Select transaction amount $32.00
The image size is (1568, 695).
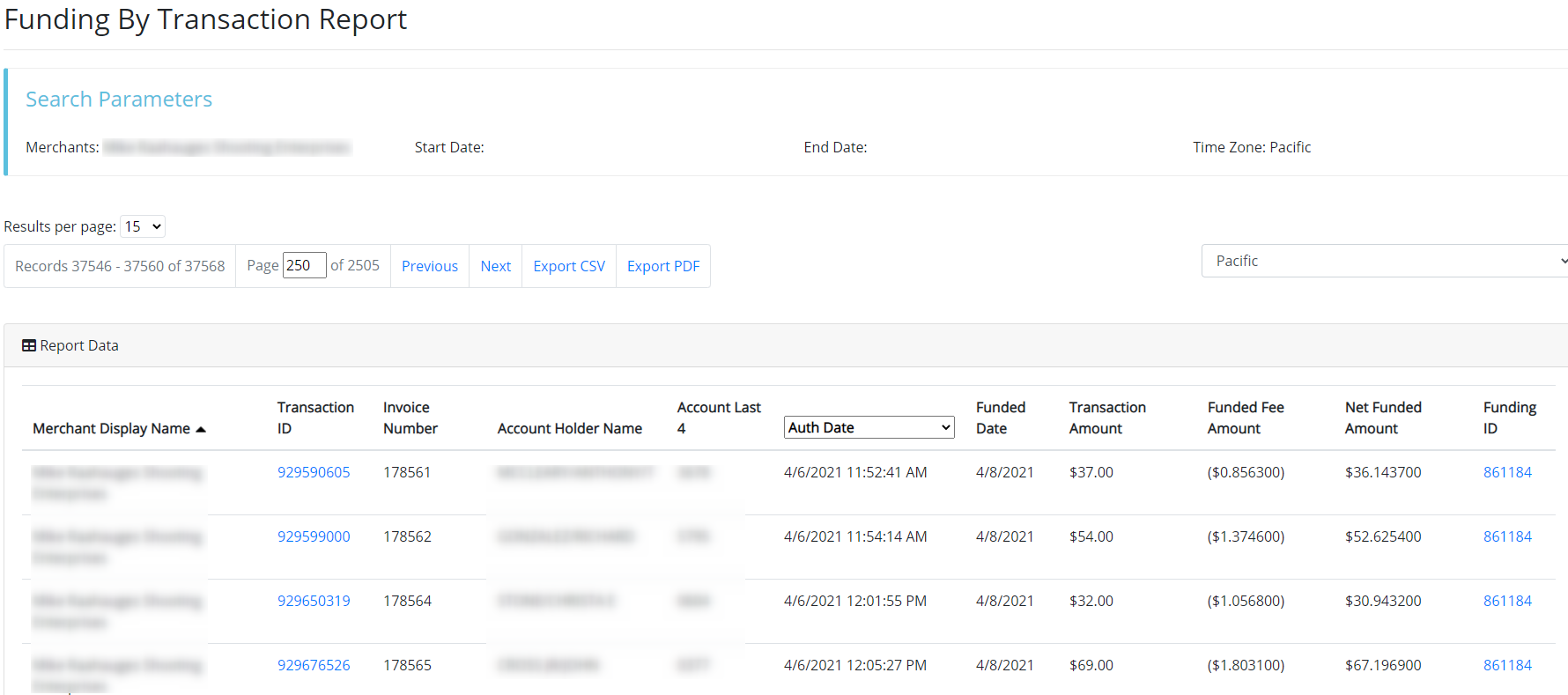1091,601
